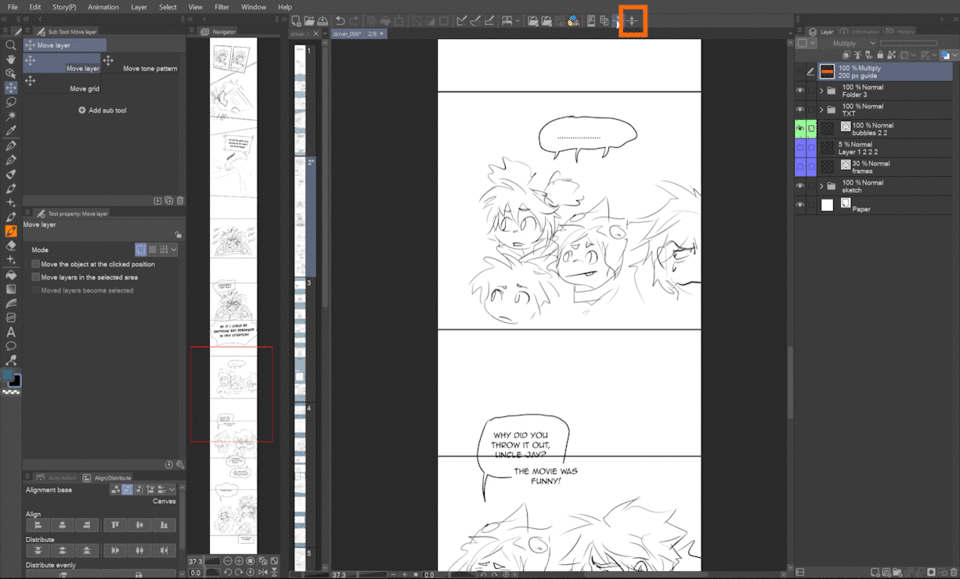Open the layer color dropdown arrow
This screenshot has height=579, width=960.
pyautogui.click(x=954, y=55)
